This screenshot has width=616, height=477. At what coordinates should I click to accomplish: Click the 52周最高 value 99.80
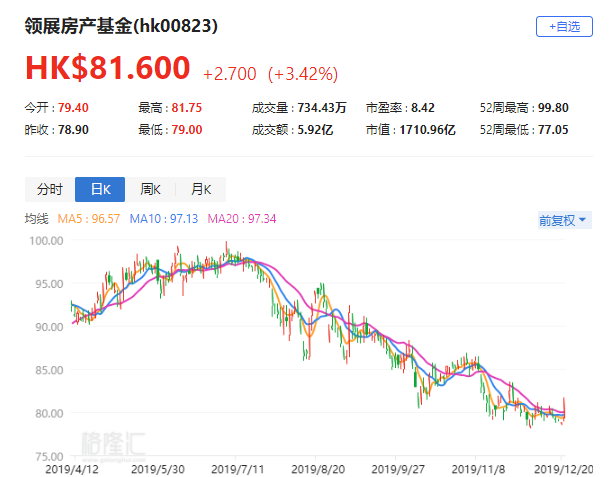coord(556,107)
